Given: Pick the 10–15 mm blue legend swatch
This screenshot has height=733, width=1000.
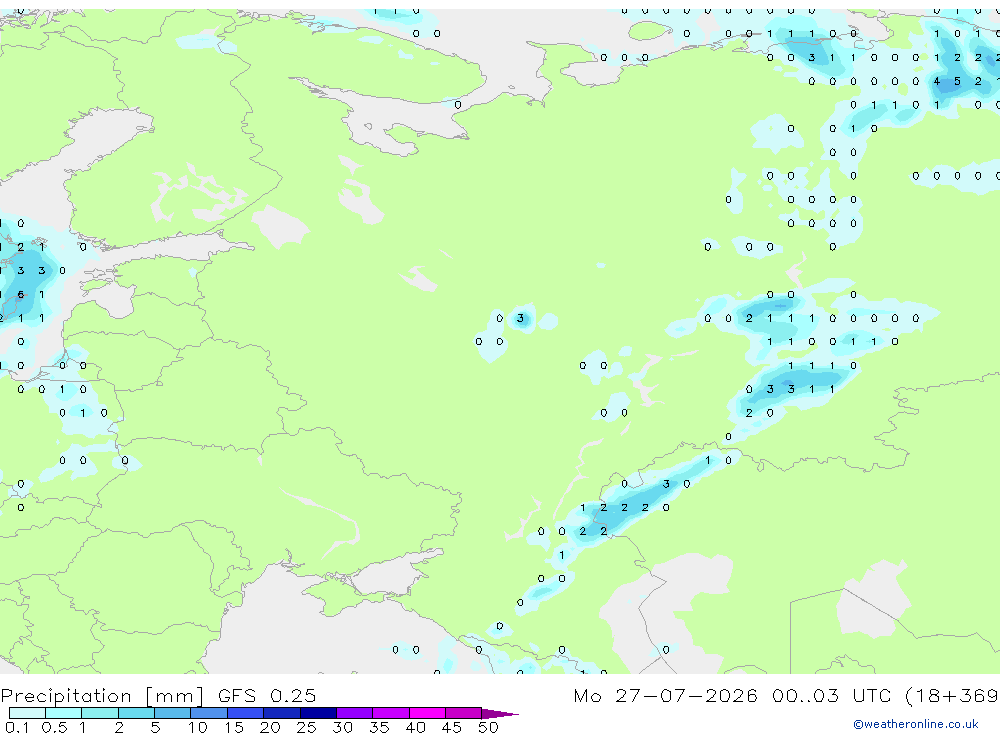Looking at the screenshot, I should [209, 713].
